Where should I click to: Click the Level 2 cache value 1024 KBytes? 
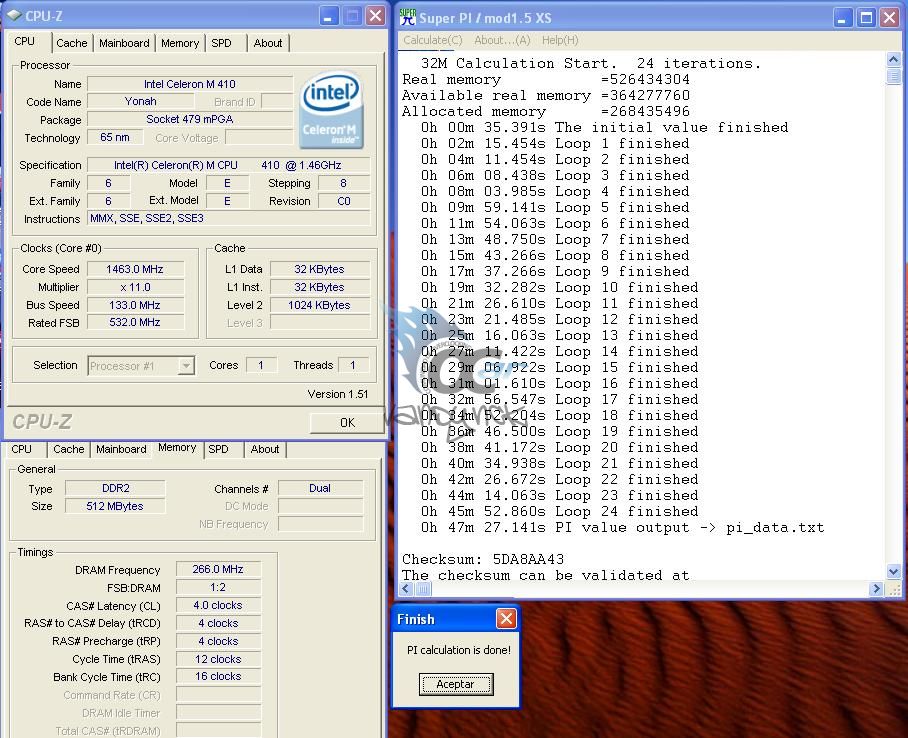[319, 305]
